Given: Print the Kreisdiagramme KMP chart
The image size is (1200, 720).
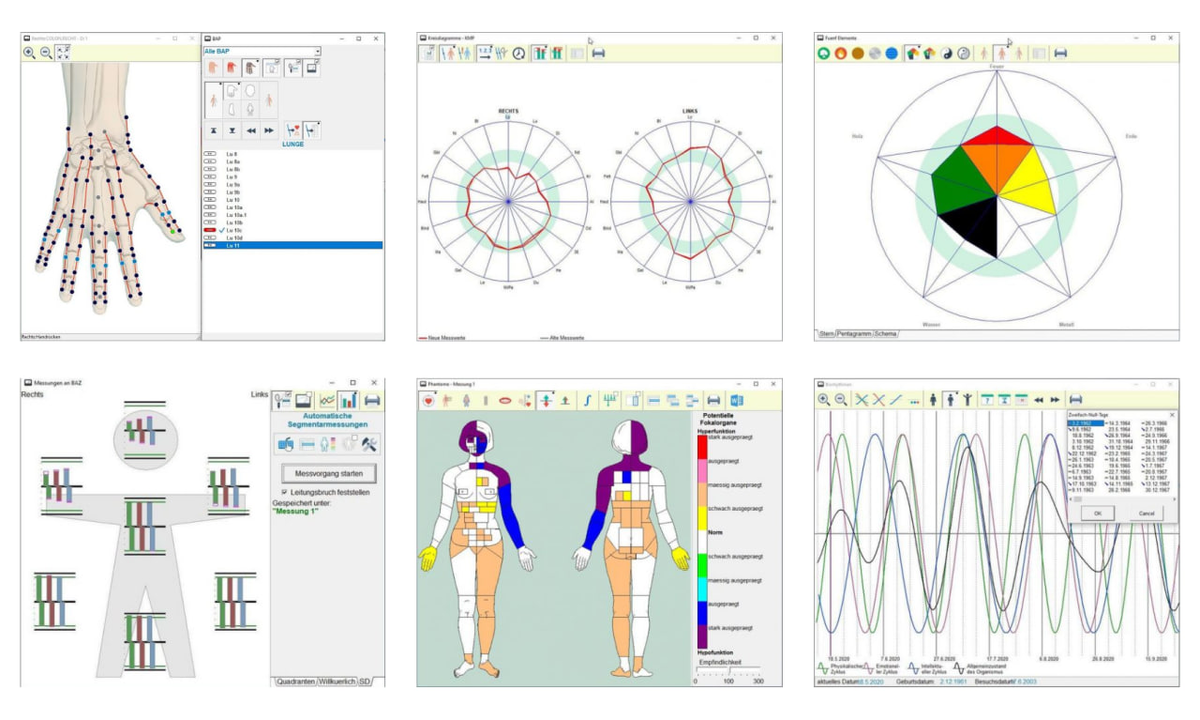Looking at the screenshot, I should [598, 53].
